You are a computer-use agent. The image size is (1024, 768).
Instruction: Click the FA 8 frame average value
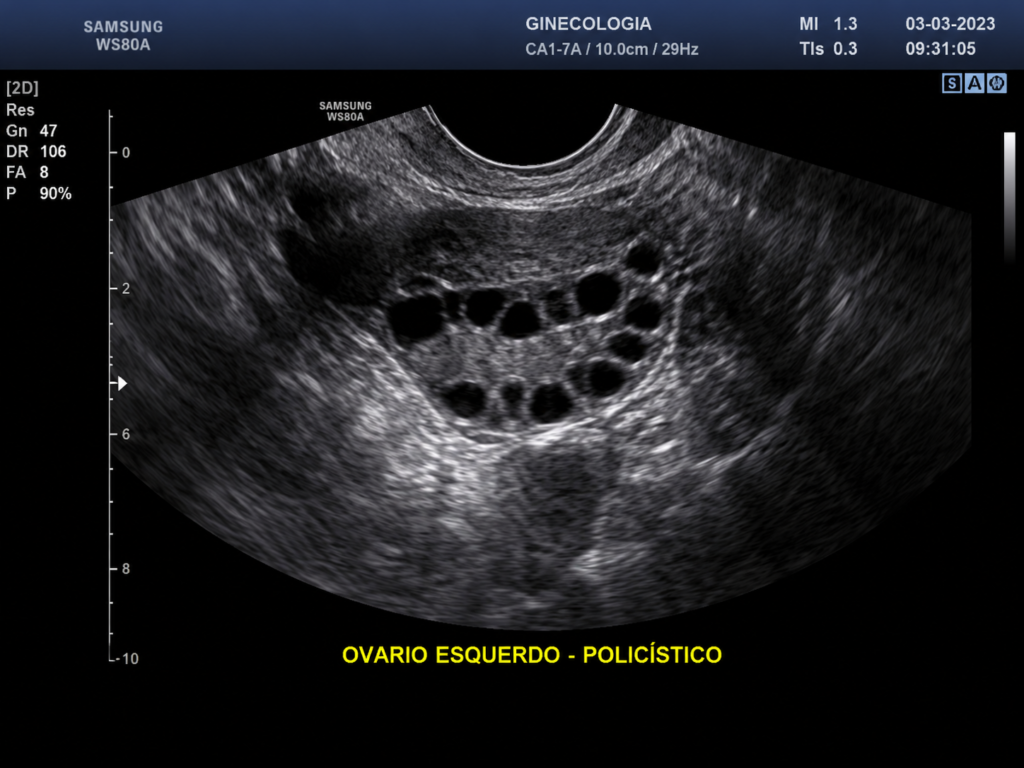pos(27,172)
